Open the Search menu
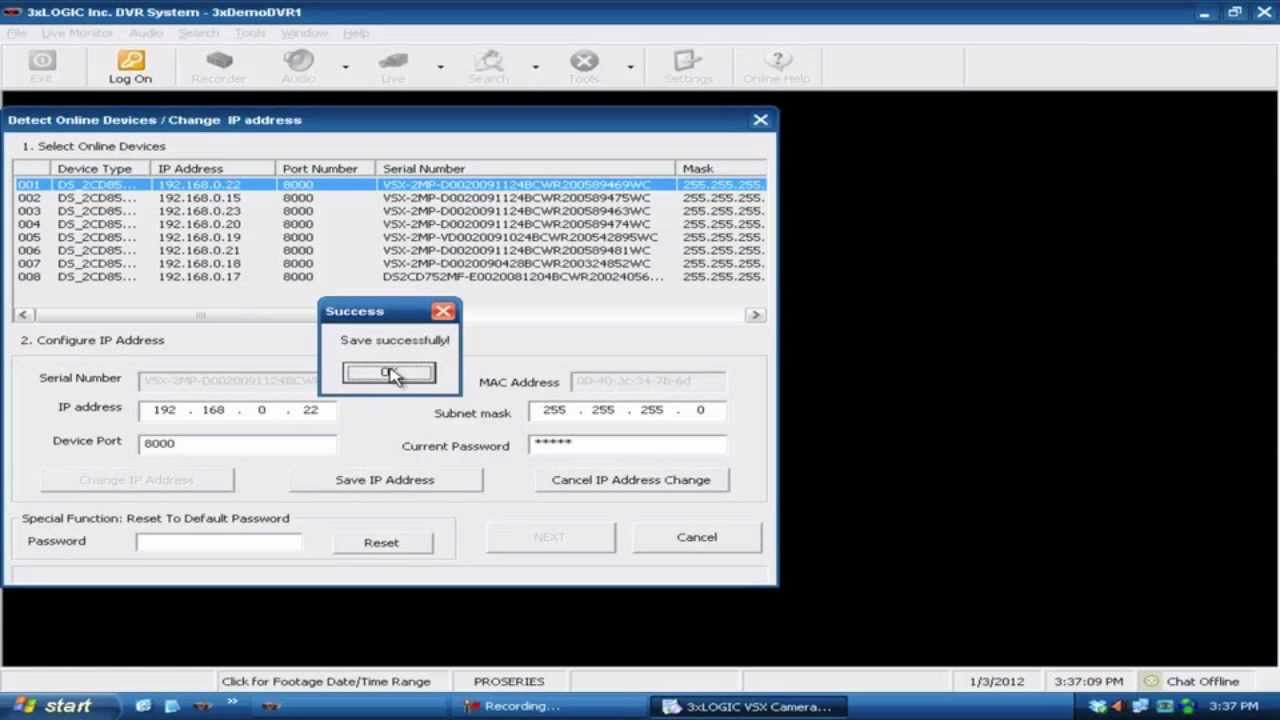Viewport: 1280px width, 720px height. tap(198, 33)
